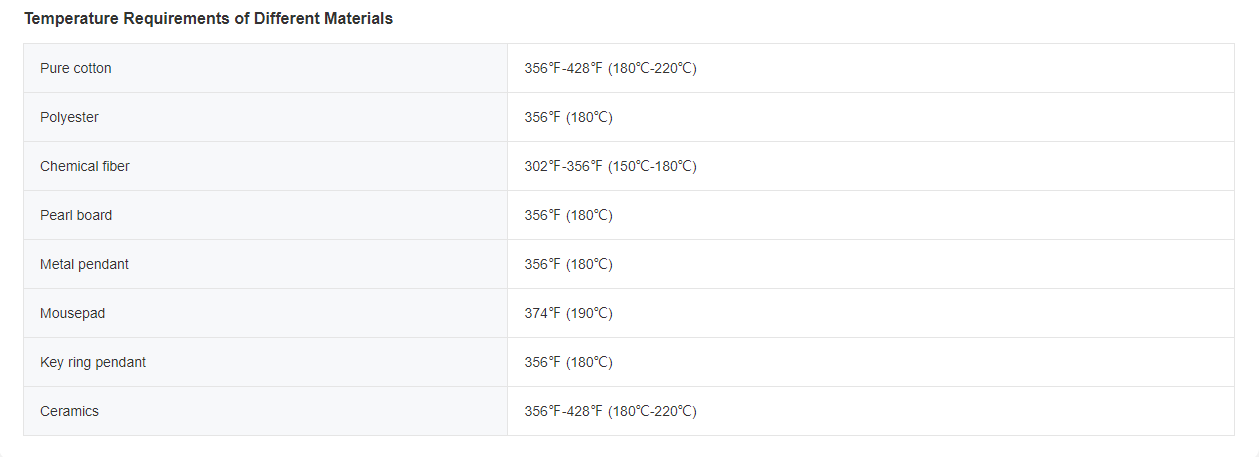Click the Polyester row label
The height and width of the screenshot is (457, 1259).
(x=69, y=117)
